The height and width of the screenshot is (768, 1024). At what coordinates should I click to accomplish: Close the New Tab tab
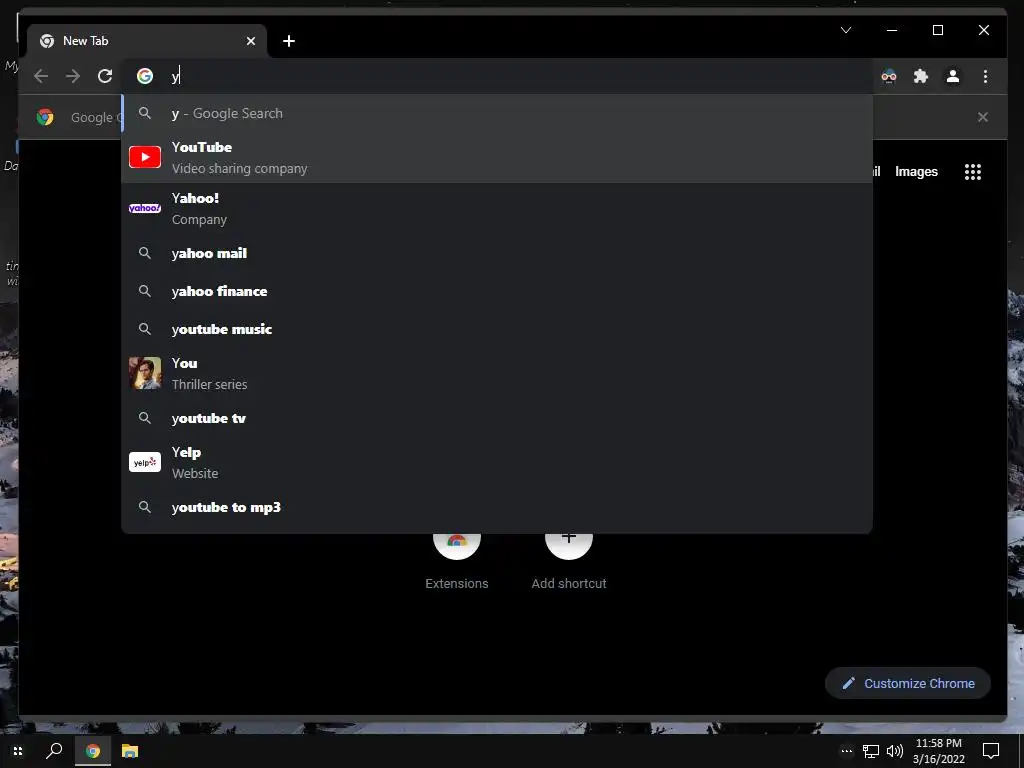pyautogui.click(x=251, y=41)
